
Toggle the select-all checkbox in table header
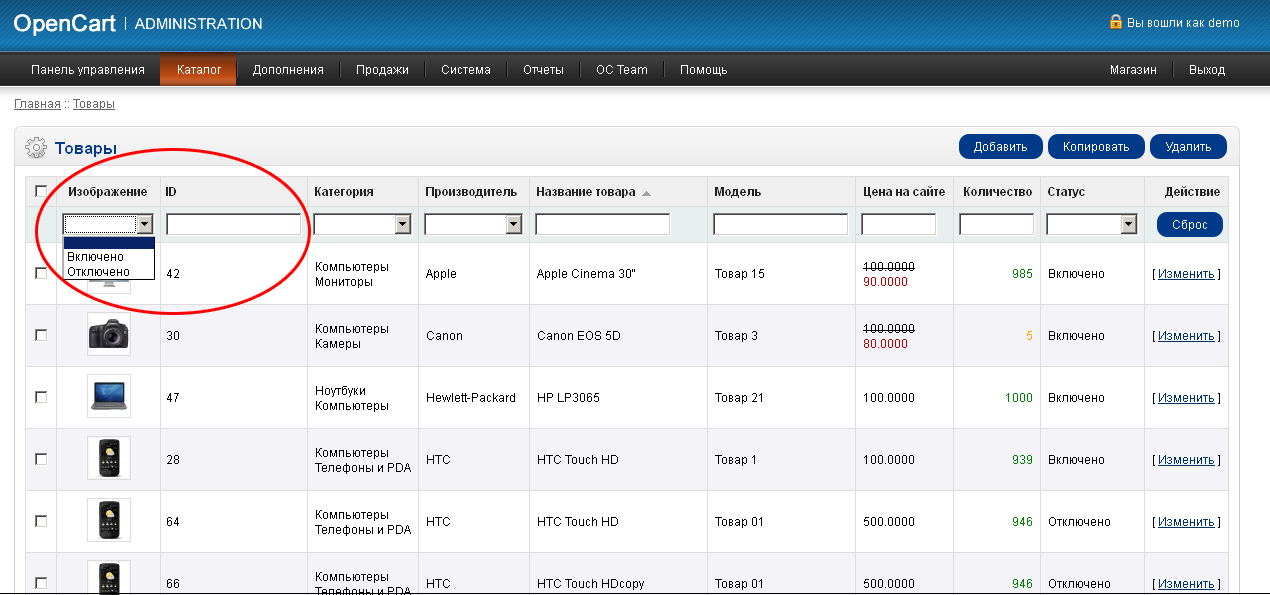click(x=41, y=191)
